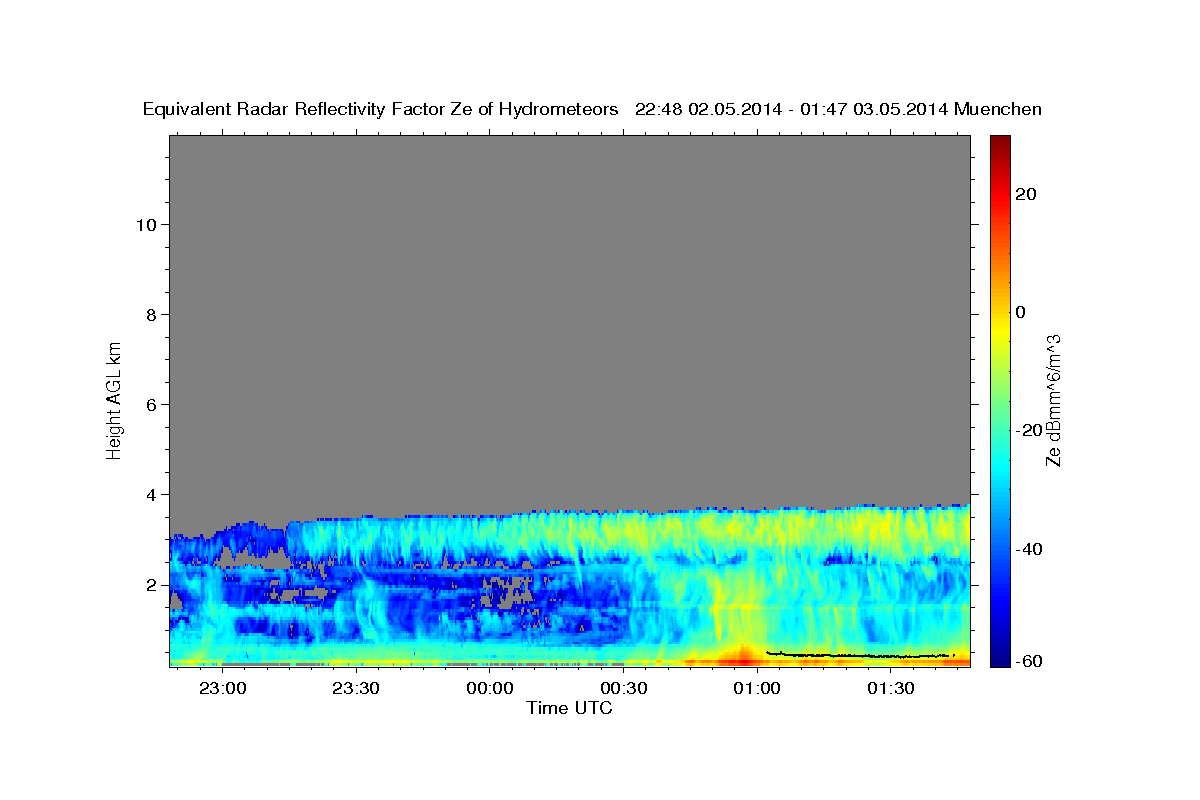The image size is (1200, 800).
Task: Click the 'Height AGL km' axis label
Action: [x=115, y=399]
